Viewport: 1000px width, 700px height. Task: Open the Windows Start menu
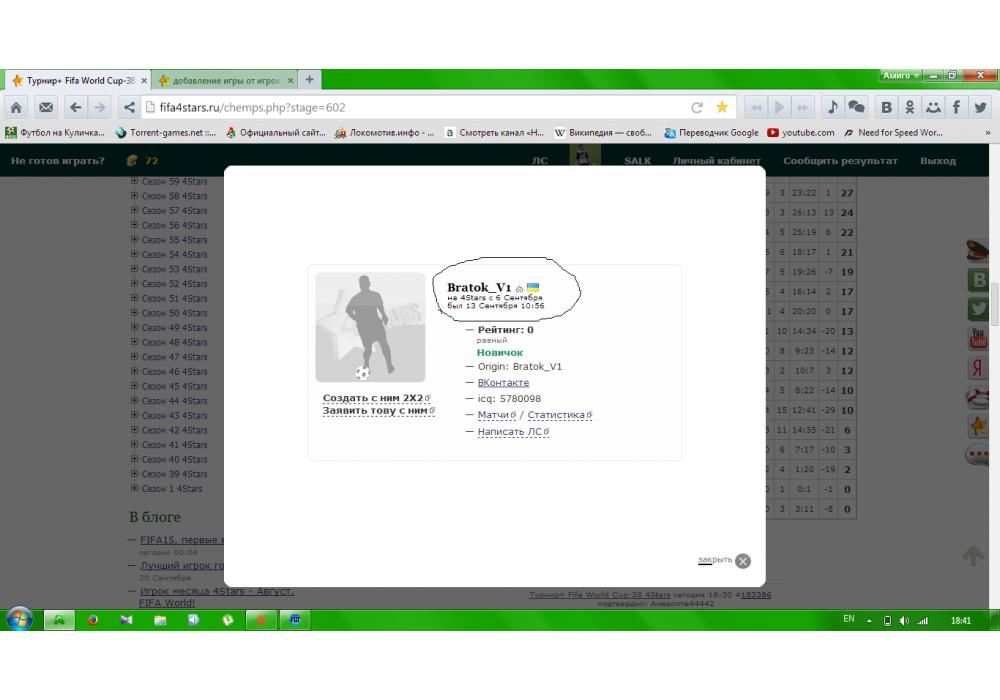tap(19, 619)
